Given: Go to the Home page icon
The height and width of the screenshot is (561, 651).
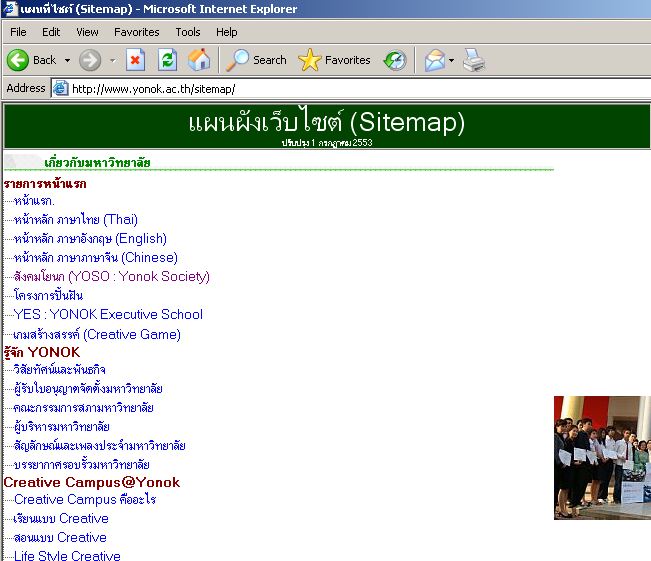Looking at the screenshot, I should pos(199,60).
